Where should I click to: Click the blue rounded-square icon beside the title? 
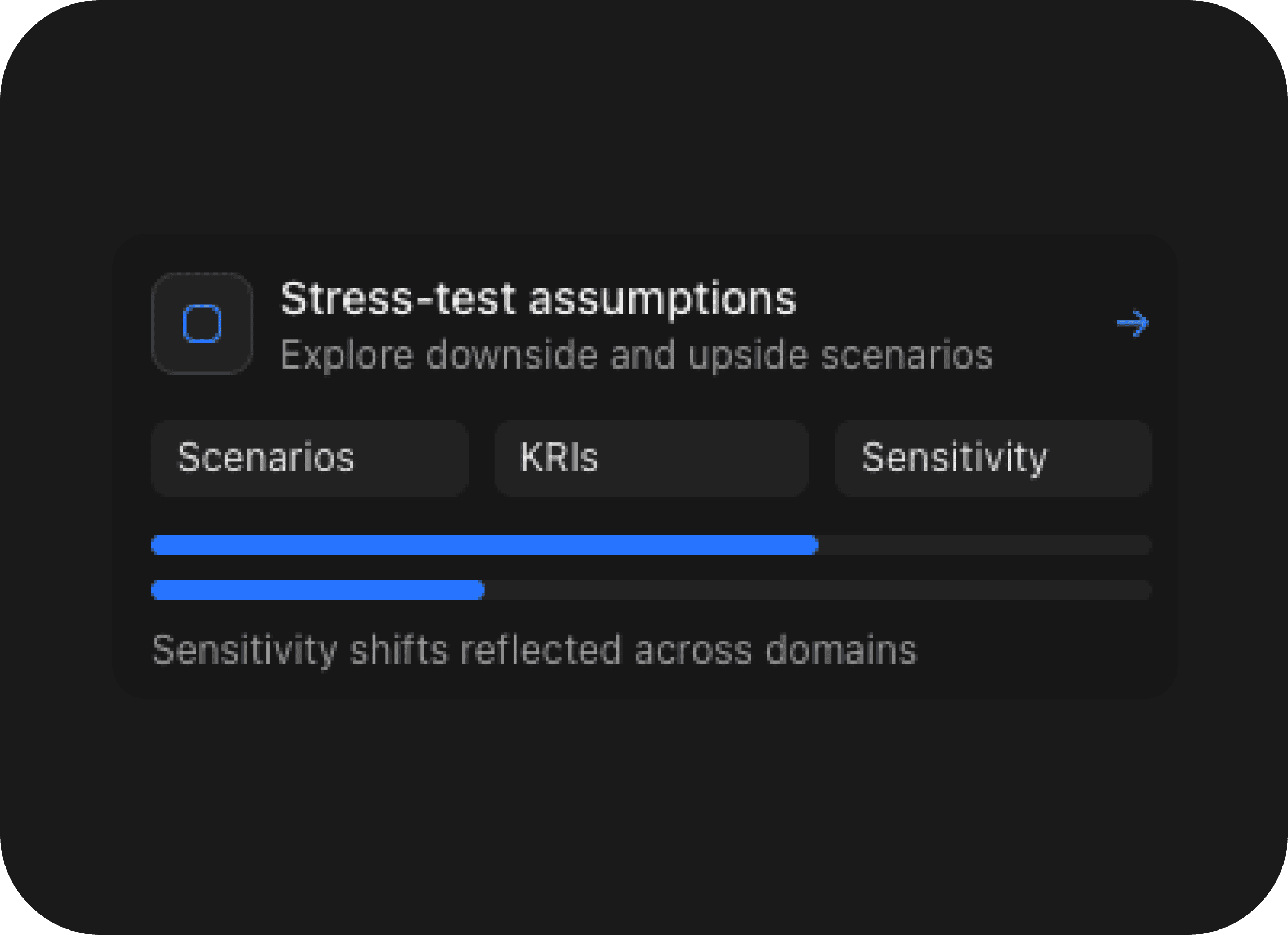202,324
